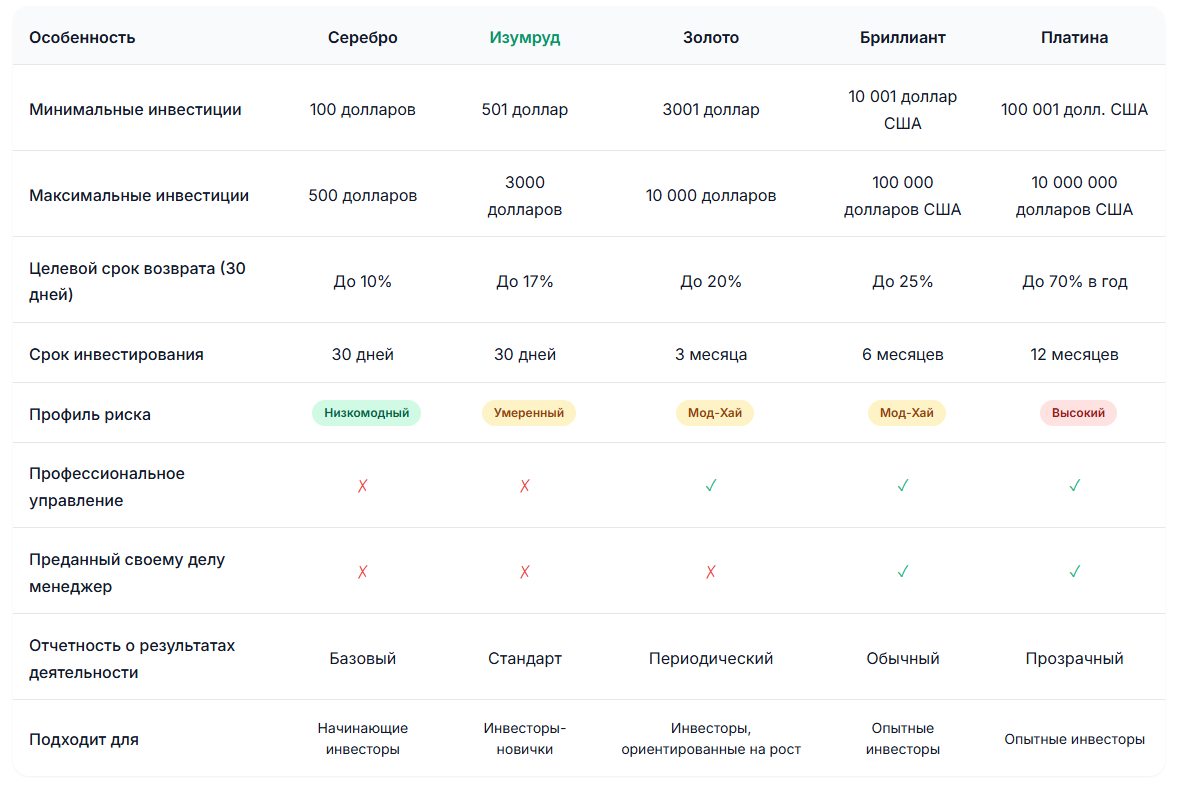The height and width of the screenshot is (786, 1188).
Task: Click green check for Золото professional management
Action: (711, 486)
